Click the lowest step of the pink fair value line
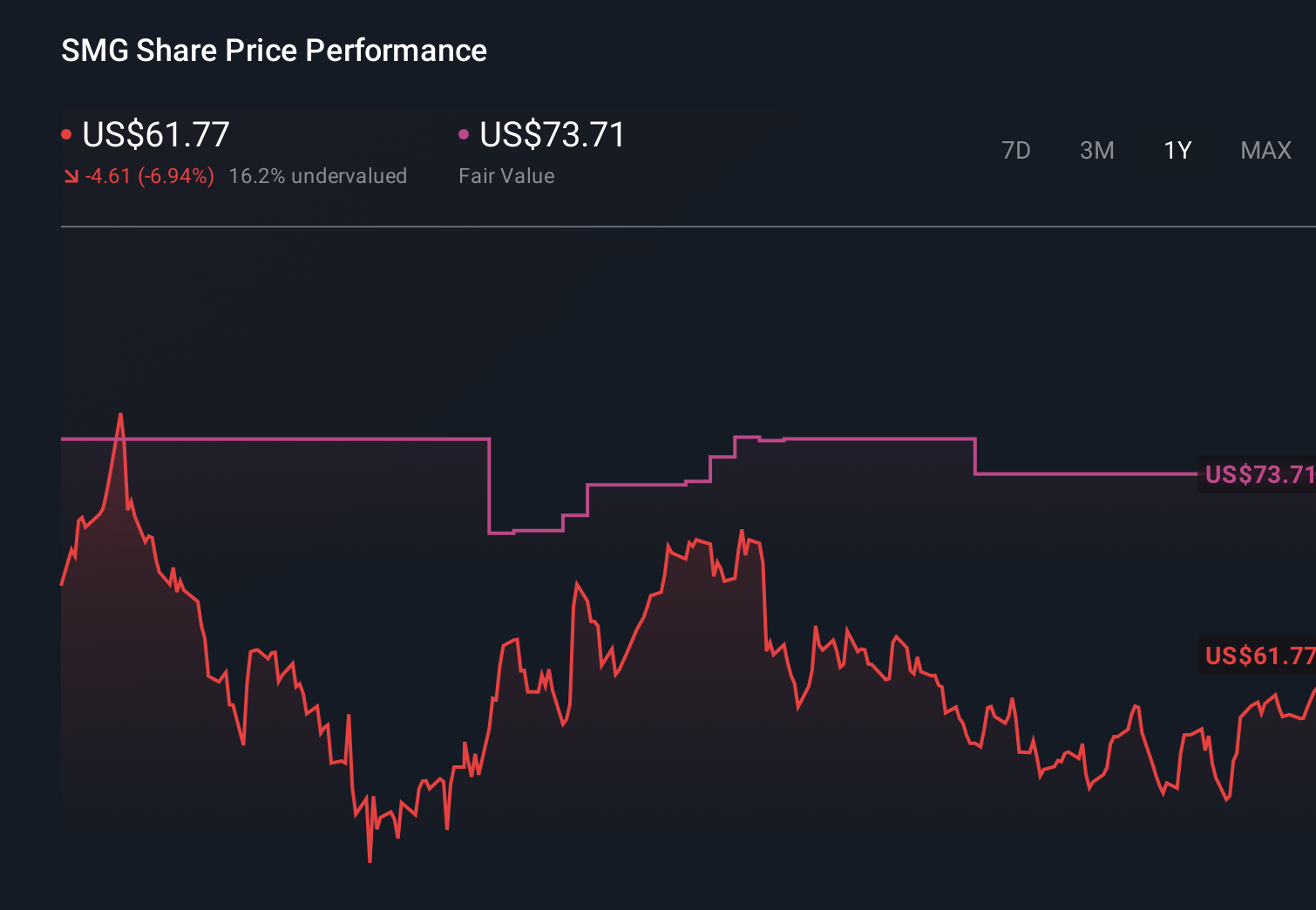 pos(526,531)
